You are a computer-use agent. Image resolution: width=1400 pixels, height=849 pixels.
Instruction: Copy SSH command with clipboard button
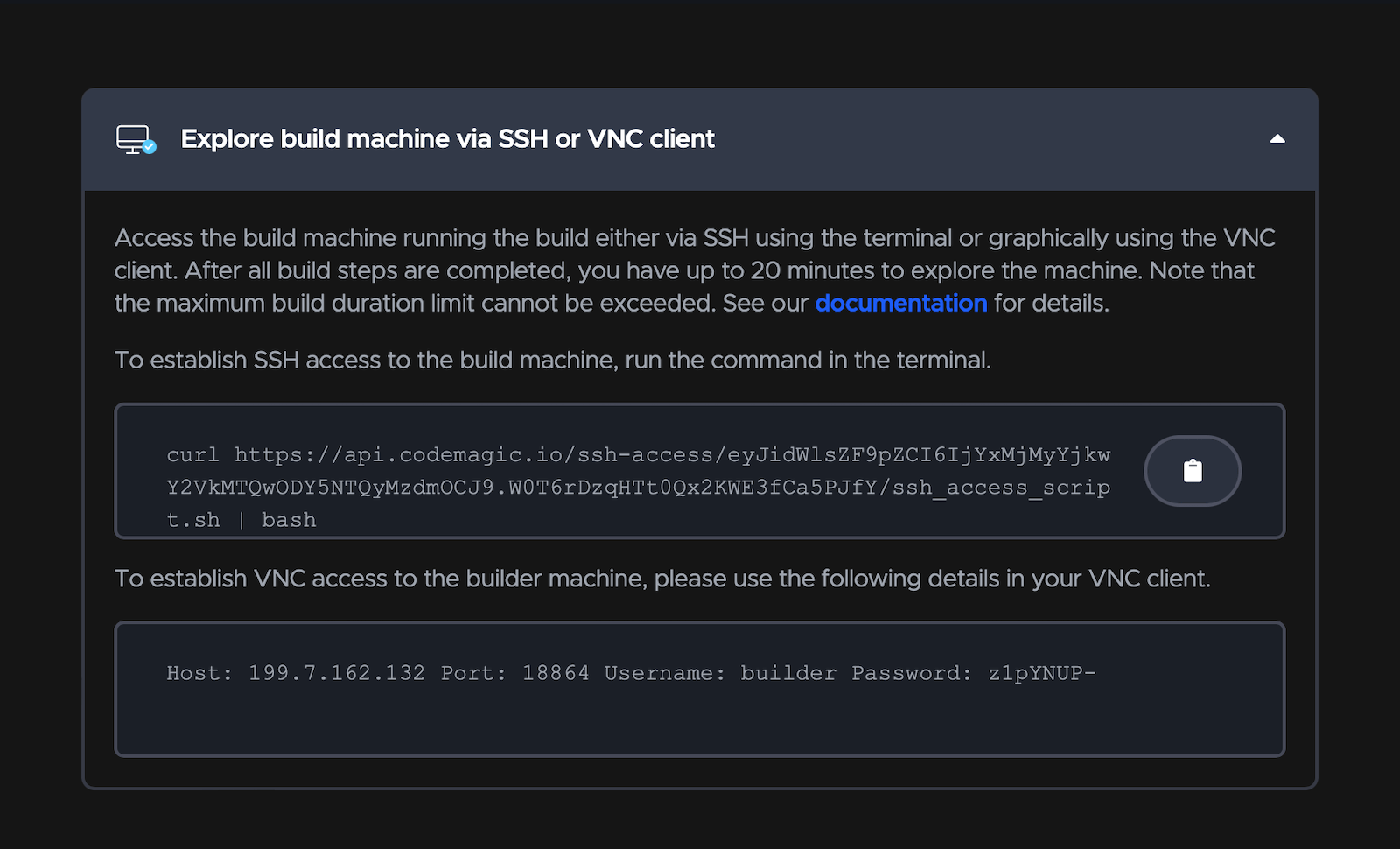1193,471
